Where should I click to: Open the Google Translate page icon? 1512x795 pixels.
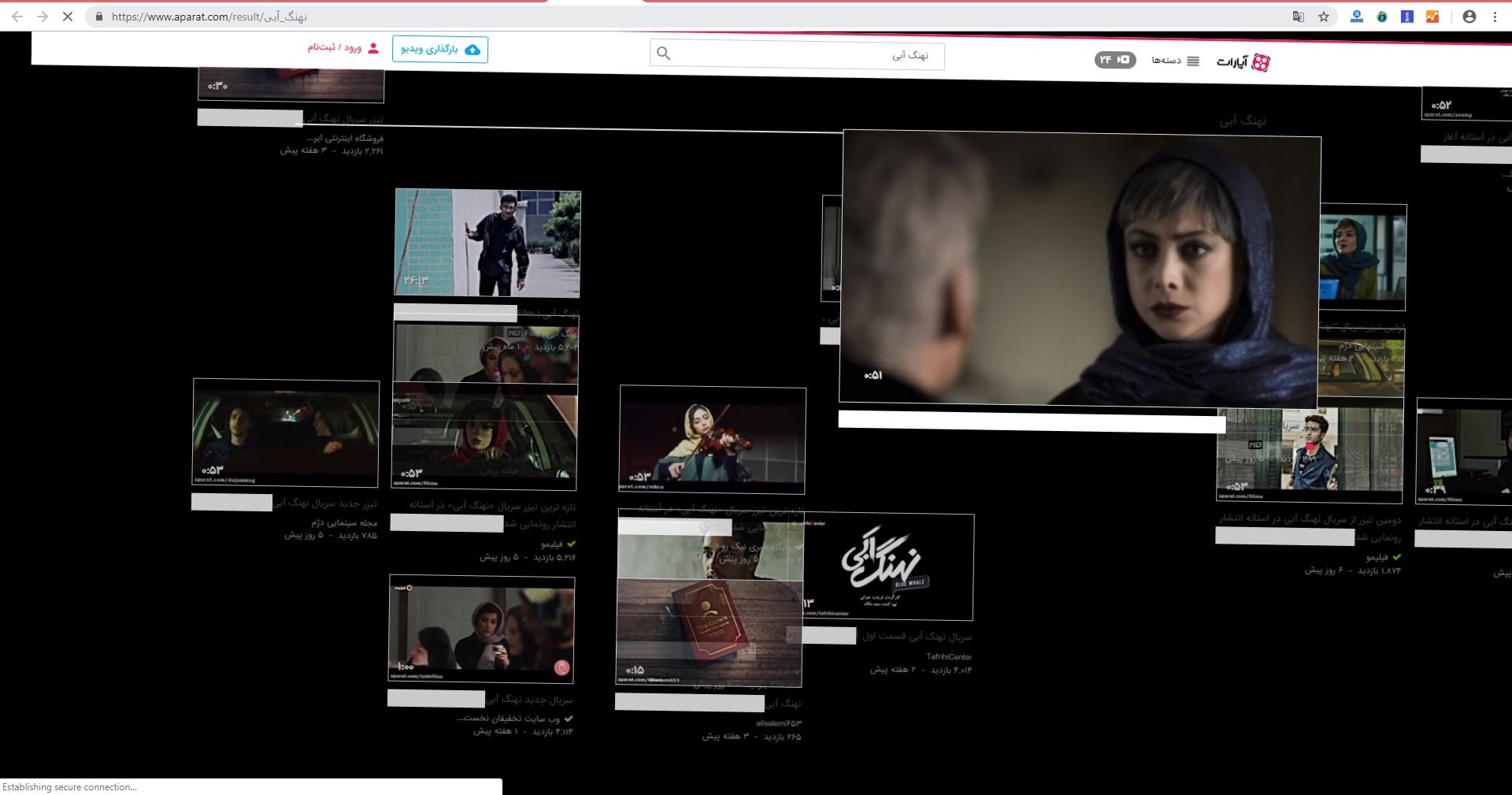click(x=1299, y=17)
